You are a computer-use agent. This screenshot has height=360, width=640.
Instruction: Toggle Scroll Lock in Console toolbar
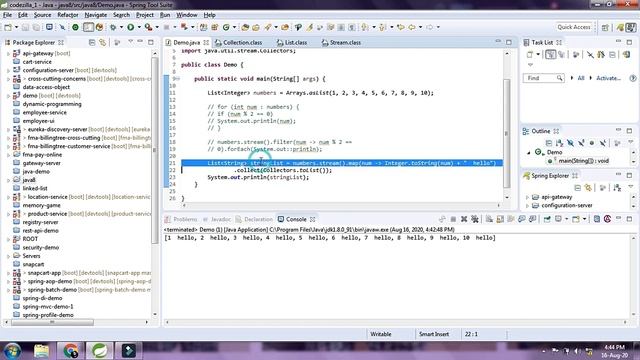(x=500, y=219)
